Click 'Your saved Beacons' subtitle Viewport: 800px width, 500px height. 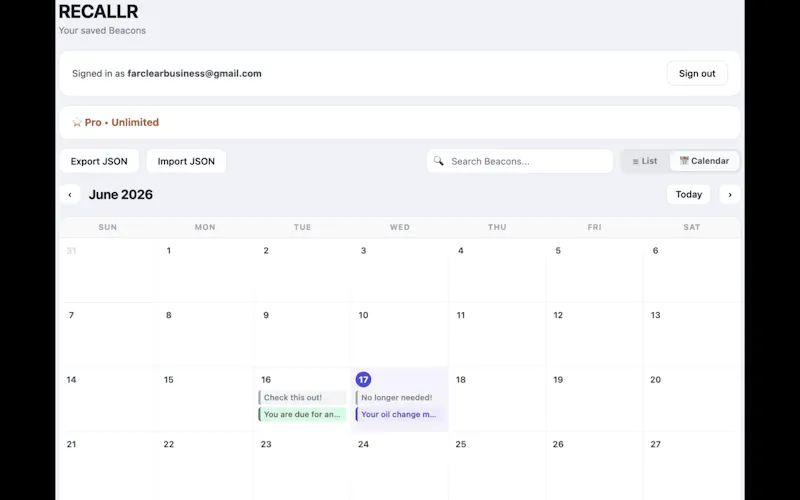102,31
